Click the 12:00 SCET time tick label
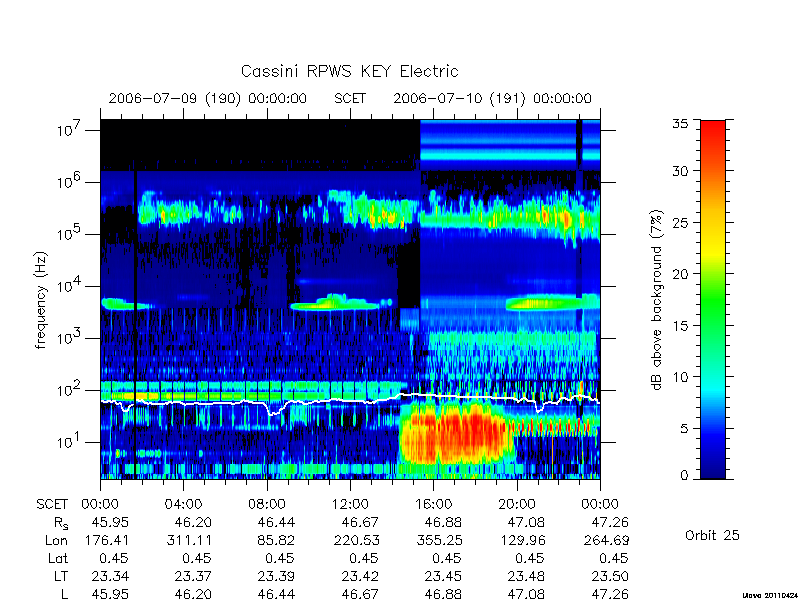This screenshot has width=800, height=600. click(x=350, y=505)
